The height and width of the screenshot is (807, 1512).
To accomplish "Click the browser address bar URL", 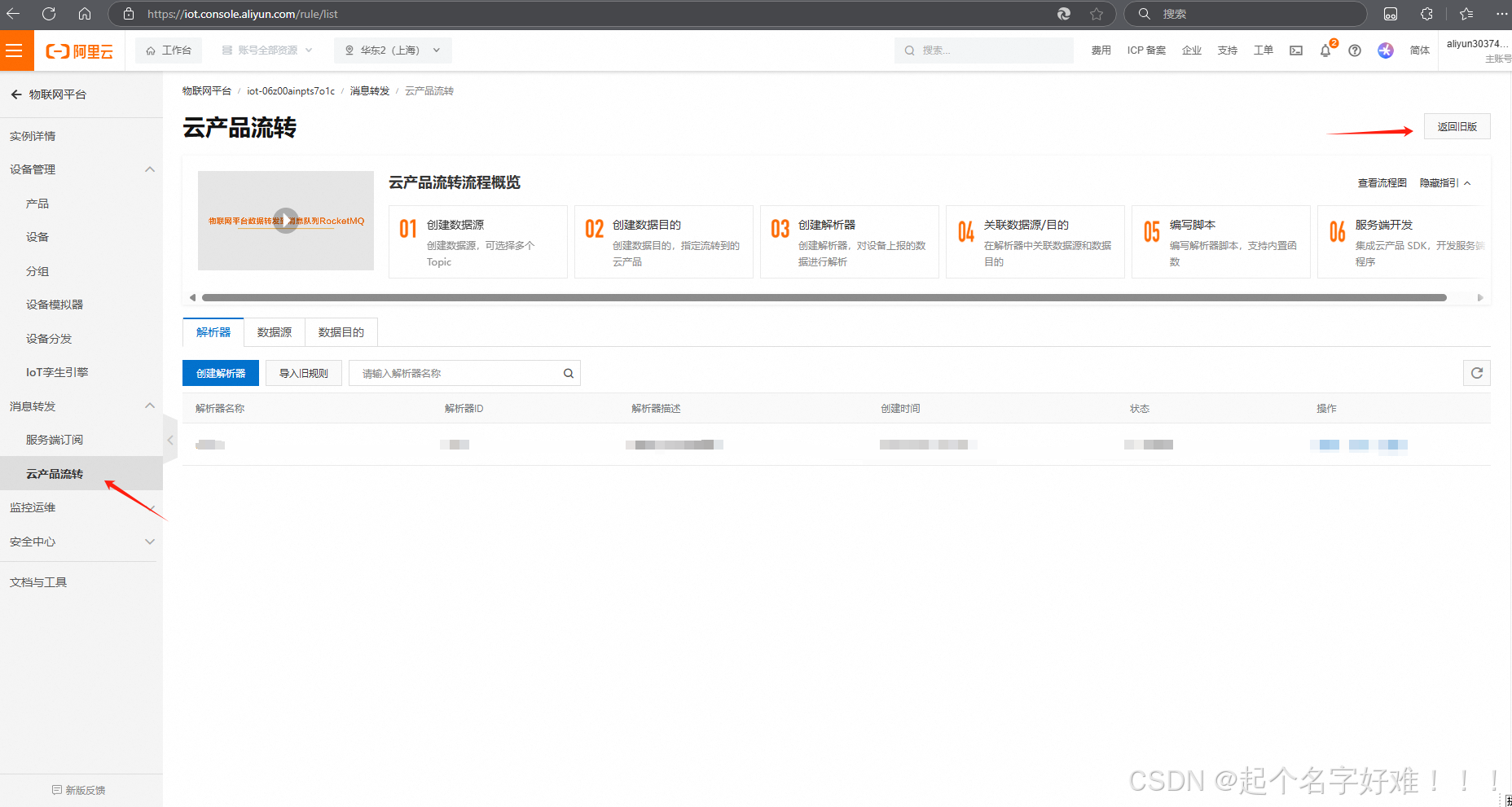I will [243, 14].
